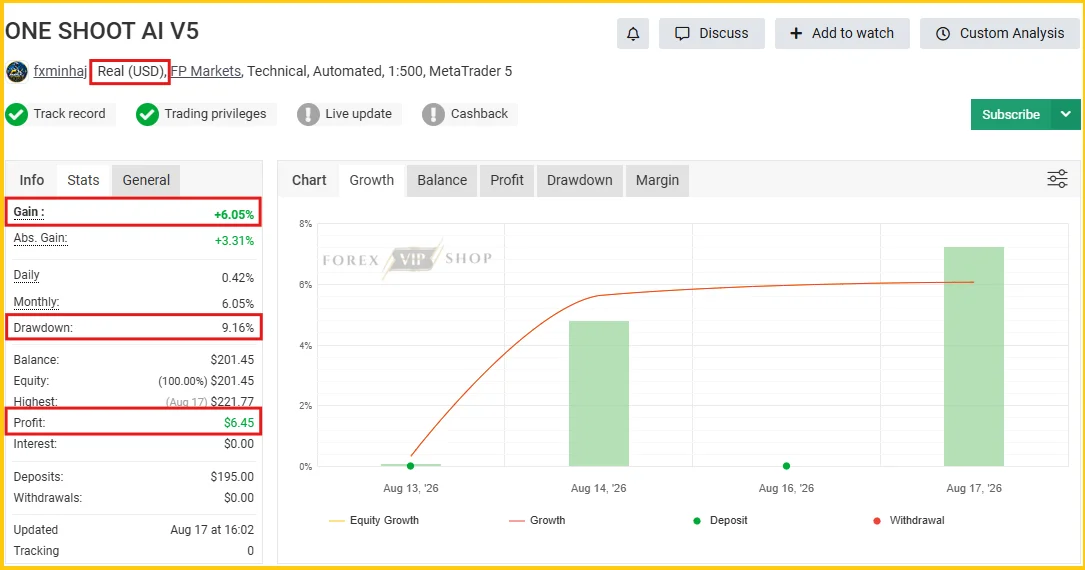Open FP Markets broker link

[206, 71]
